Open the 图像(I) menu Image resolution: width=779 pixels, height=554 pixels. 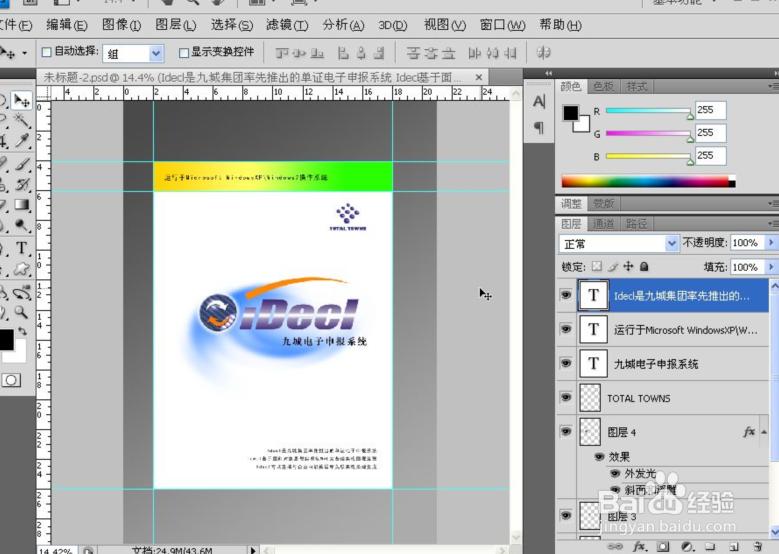(x=121, y=25)
